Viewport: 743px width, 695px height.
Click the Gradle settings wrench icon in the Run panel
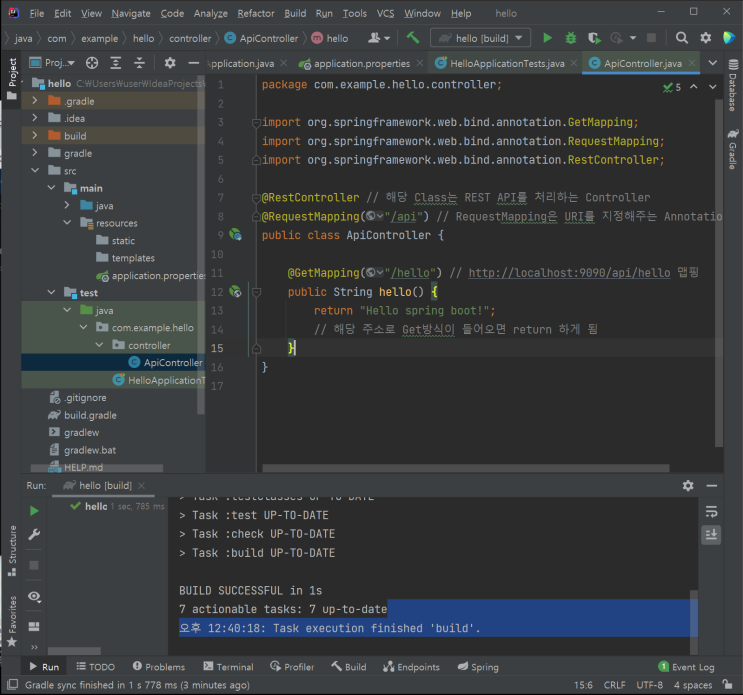pyautogui.click(x=34, y=535)
